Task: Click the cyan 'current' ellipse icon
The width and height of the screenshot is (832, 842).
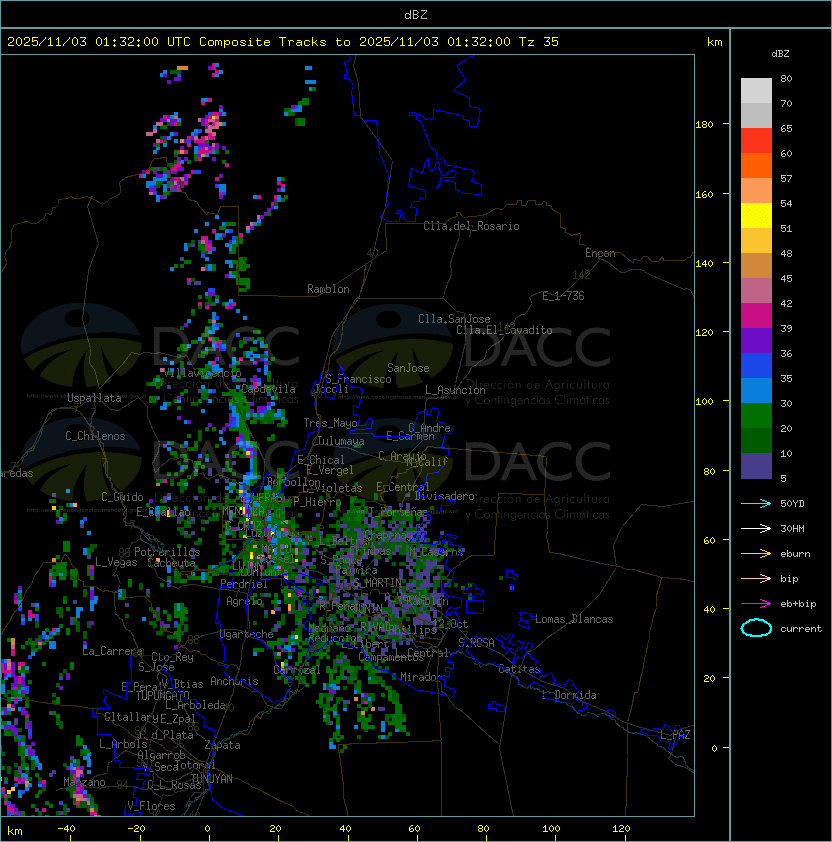Action: coord(756,628)
